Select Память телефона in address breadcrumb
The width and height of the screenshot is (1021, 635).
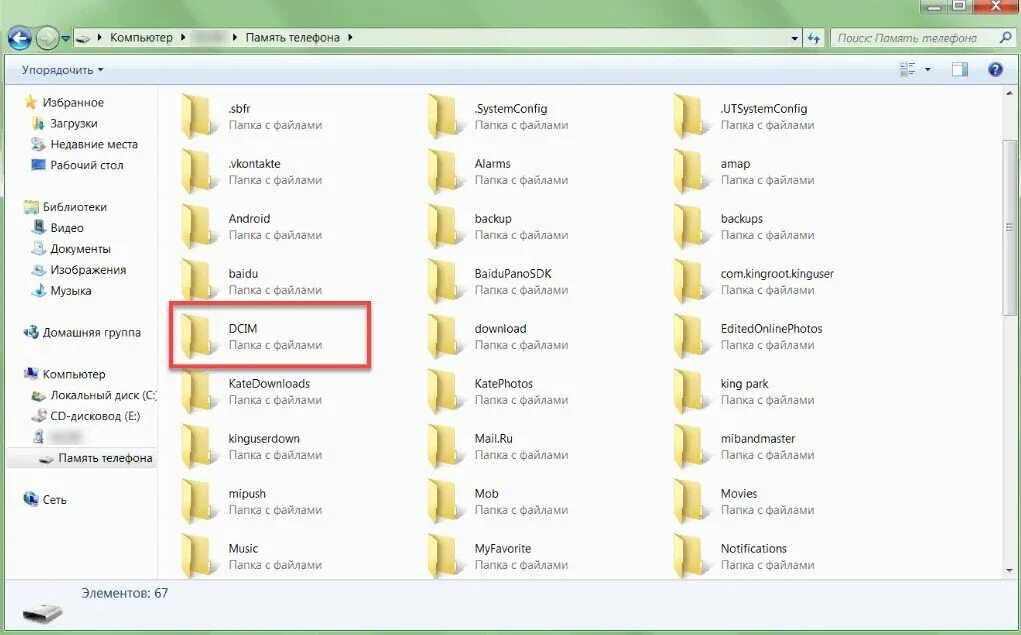point(292,38)
